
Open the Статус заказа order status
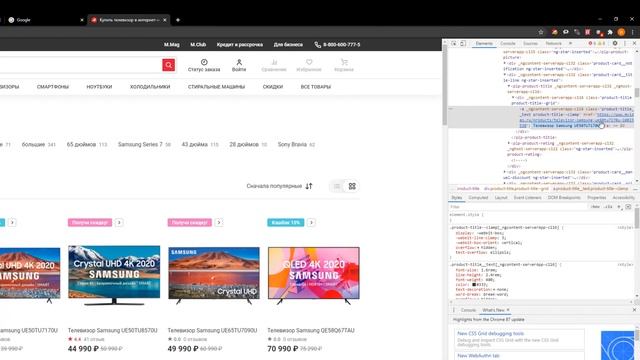coord(204,65)
